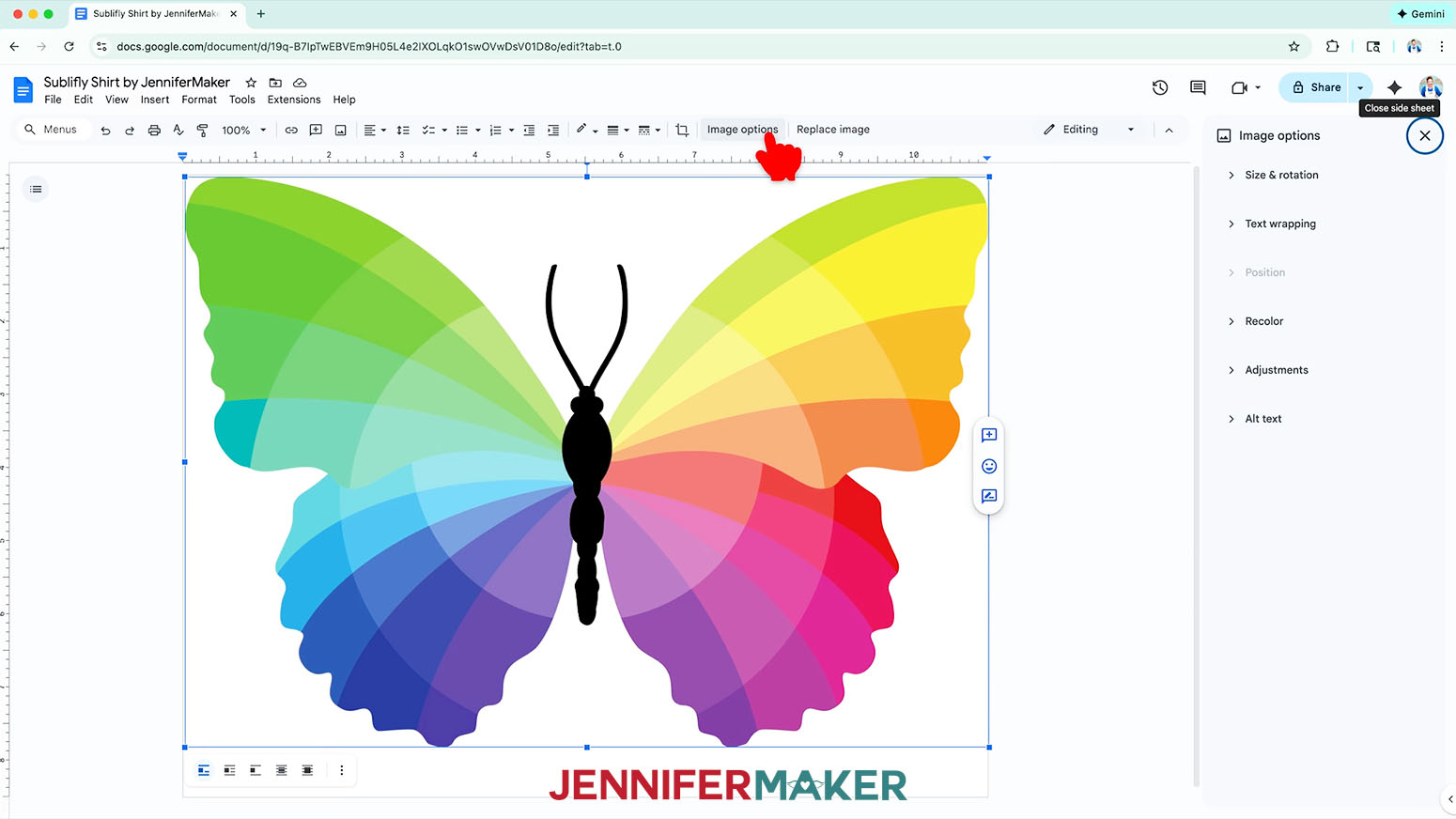View cloud document status icon
Viewport: 1456px width, 819px height.
(x=300, y=83)
